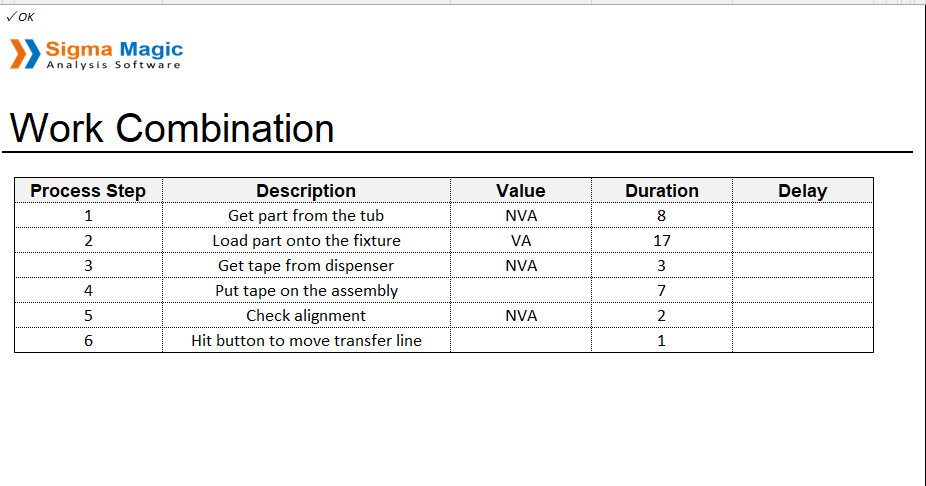Click the Sigma Magic chevron logo icon
Viewport: 926px width, 486px height.
tap(25, 54)
